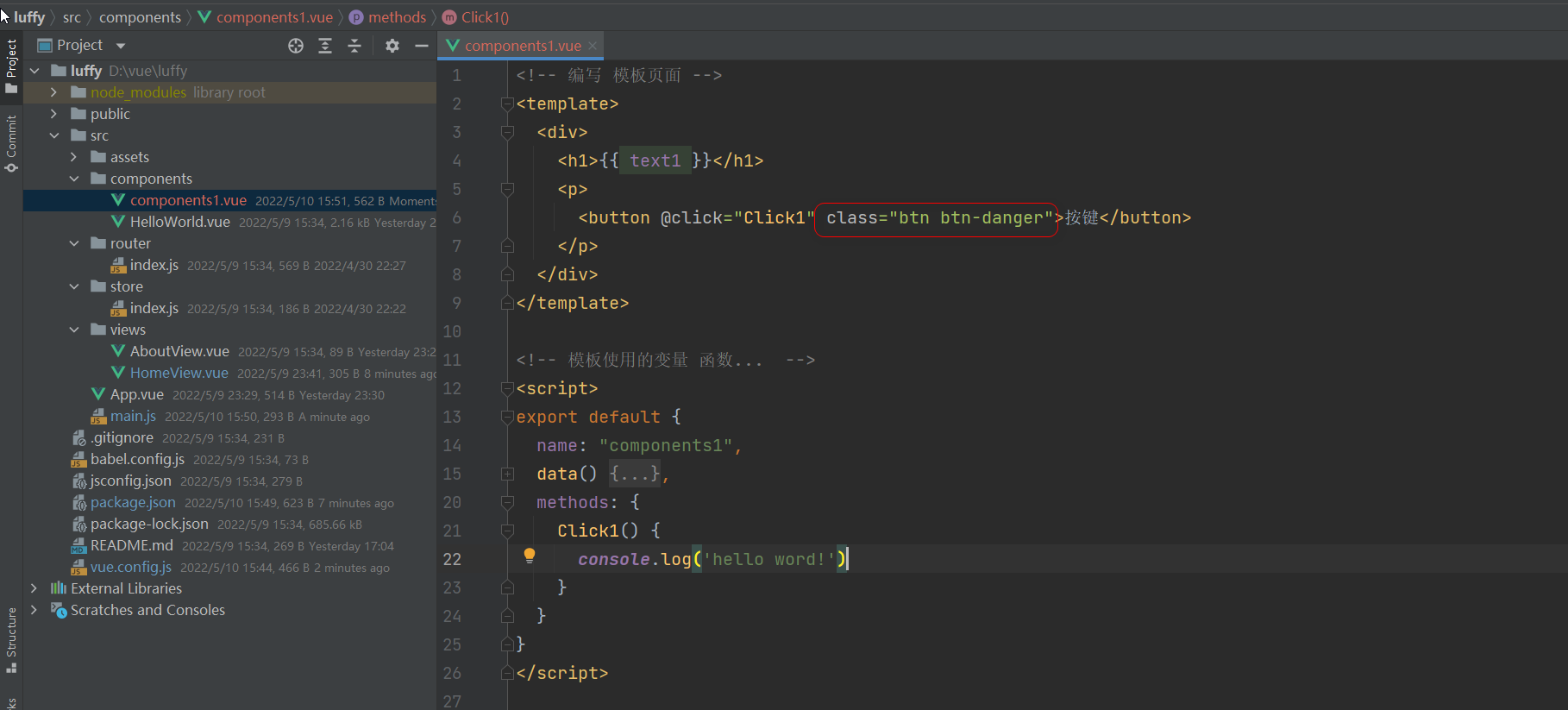
Task: Select HelloWorld.vue in project tree
Action: point(179,222)
